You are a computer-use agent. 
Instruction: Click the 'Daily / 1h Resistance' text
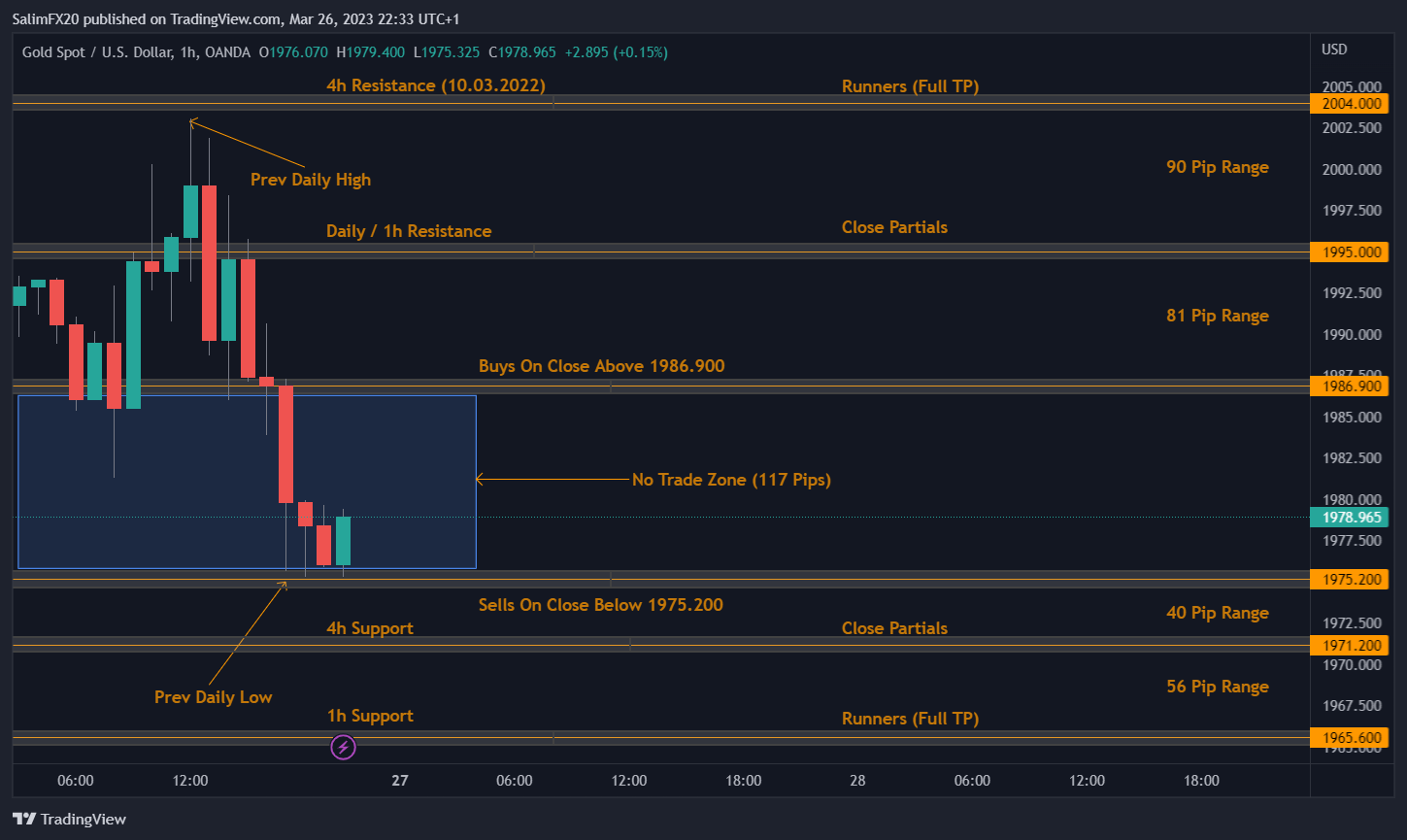click(x=409, y=231)
